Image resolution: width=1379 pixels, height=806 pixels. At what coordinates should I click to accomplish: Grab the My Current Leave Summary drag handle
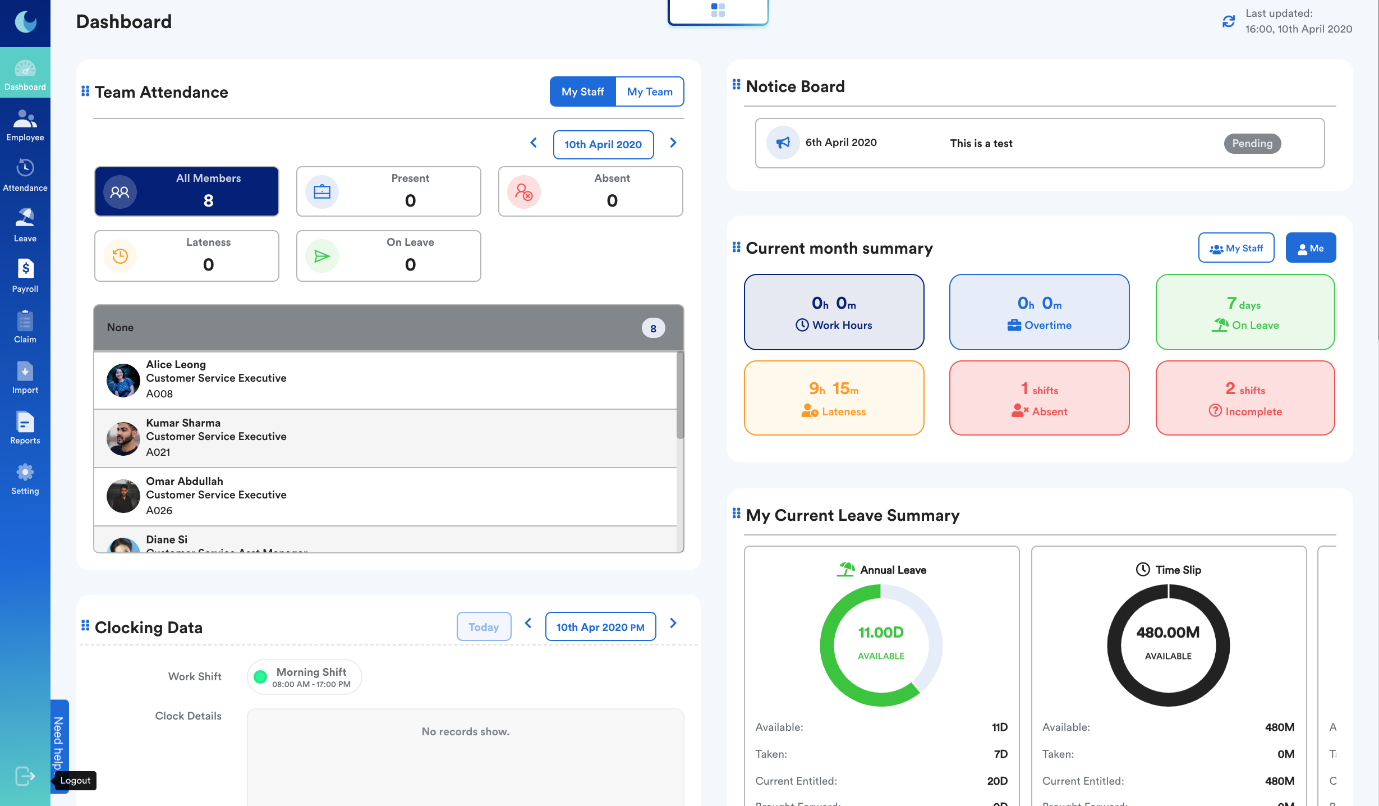point(737,515)
